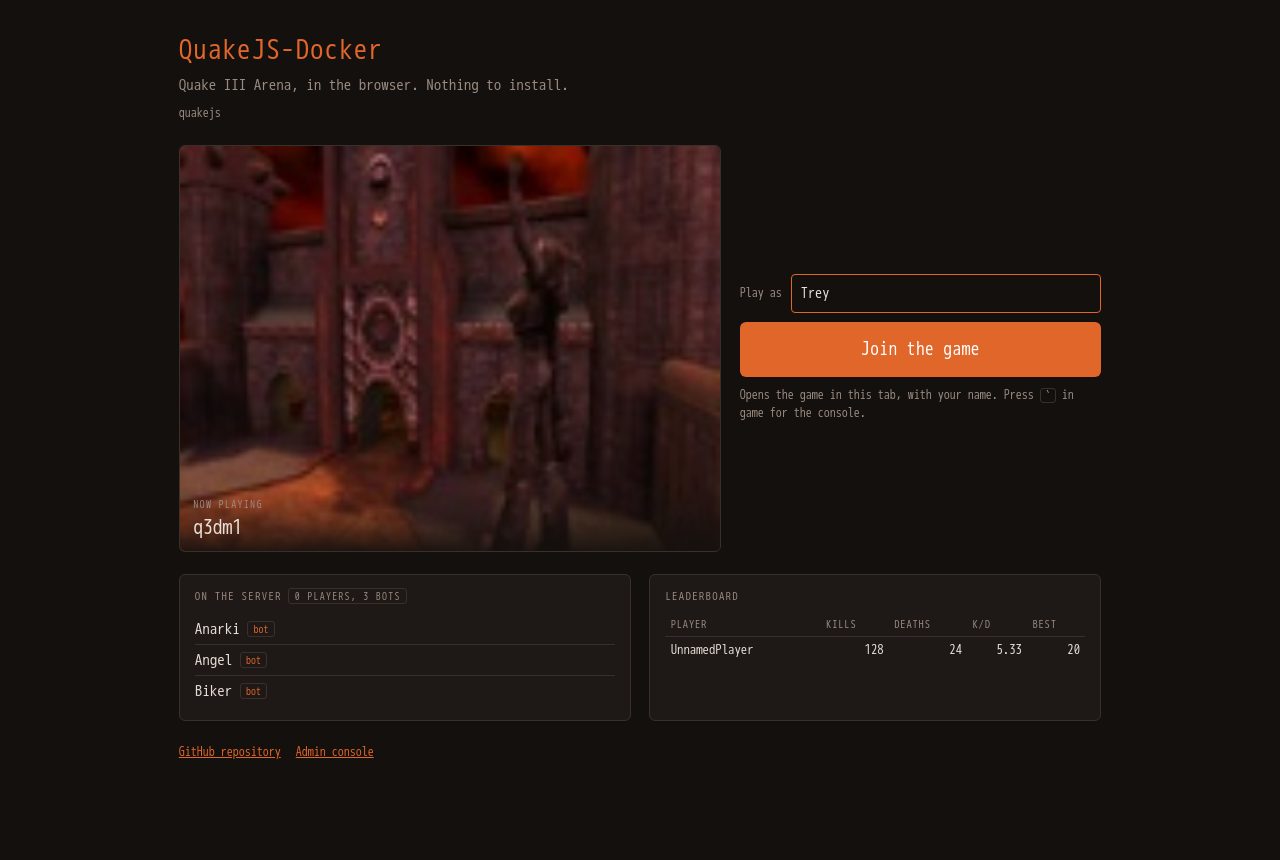Viewport: 1280px width, 860px height.
Task: Select the Angel player name
Action: pos(213,660)
